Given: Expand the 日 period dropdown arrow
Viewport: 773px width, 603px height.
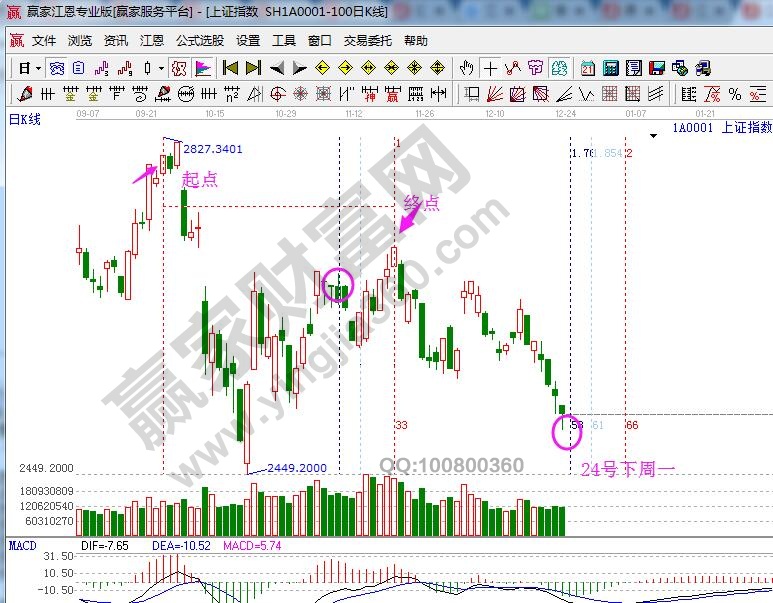Looking at the screenshot, I should [x=38, y=69].
